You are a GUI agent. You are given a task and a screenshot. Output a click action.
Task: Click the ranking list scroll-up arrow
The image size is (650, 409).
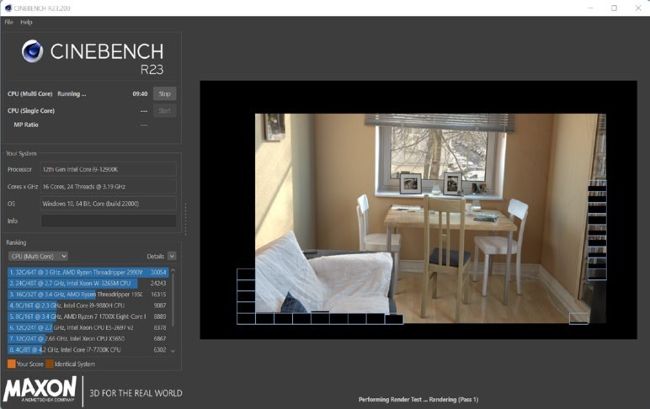click(173, 272)
